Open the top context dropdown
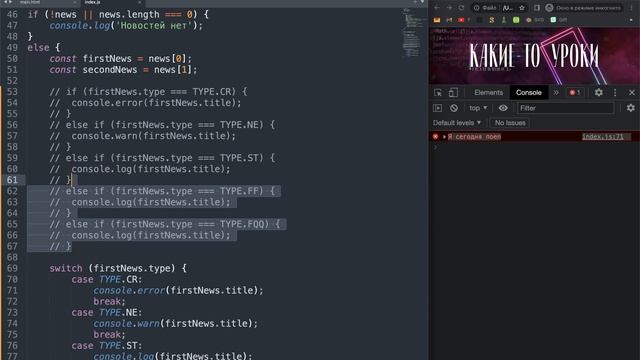The width and height of the screenshot is (640, 360). pos(478,108)
